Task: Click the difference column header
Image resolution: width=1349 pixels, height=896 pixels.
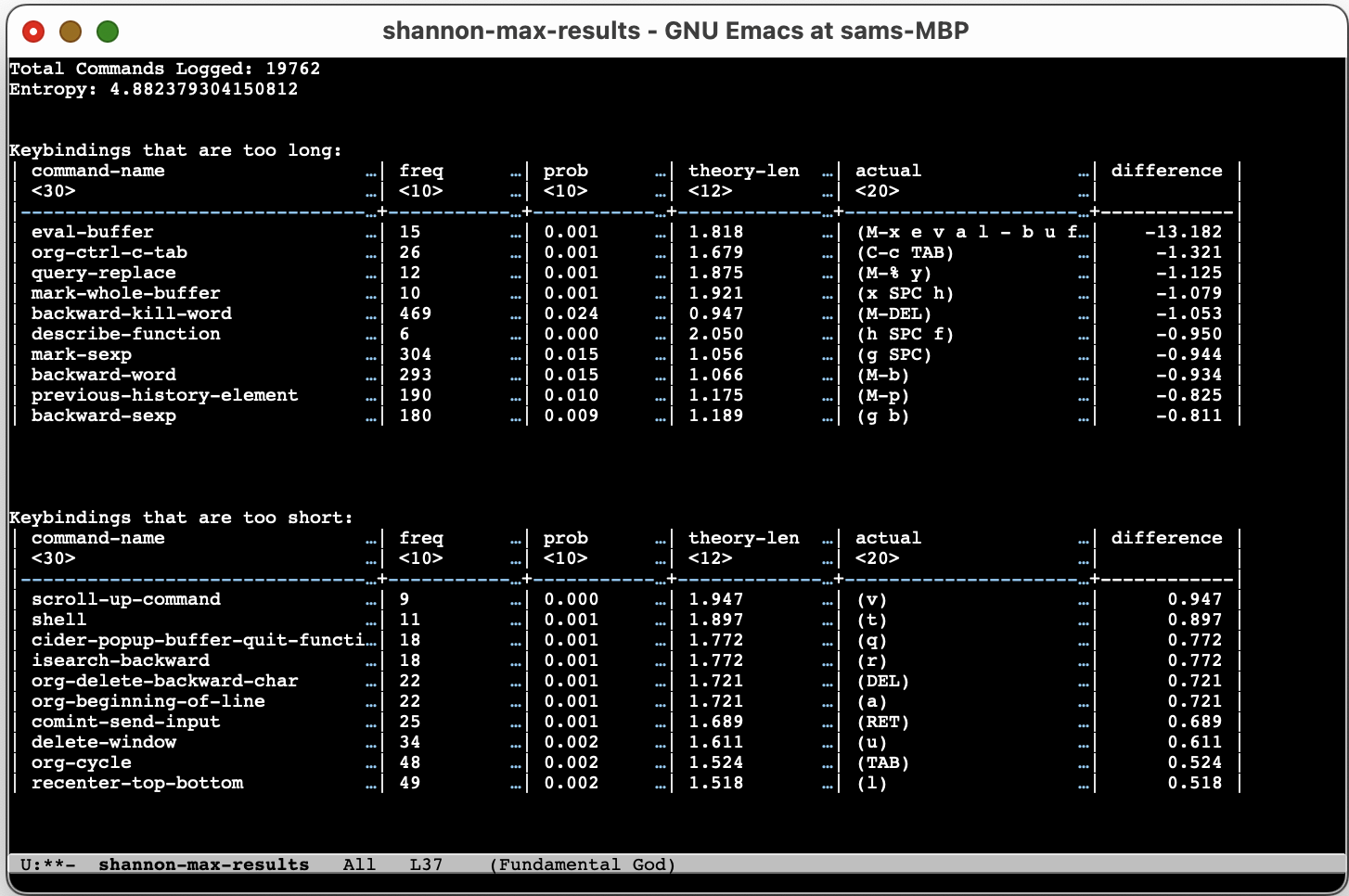Action: click(x=1167, y=170)
